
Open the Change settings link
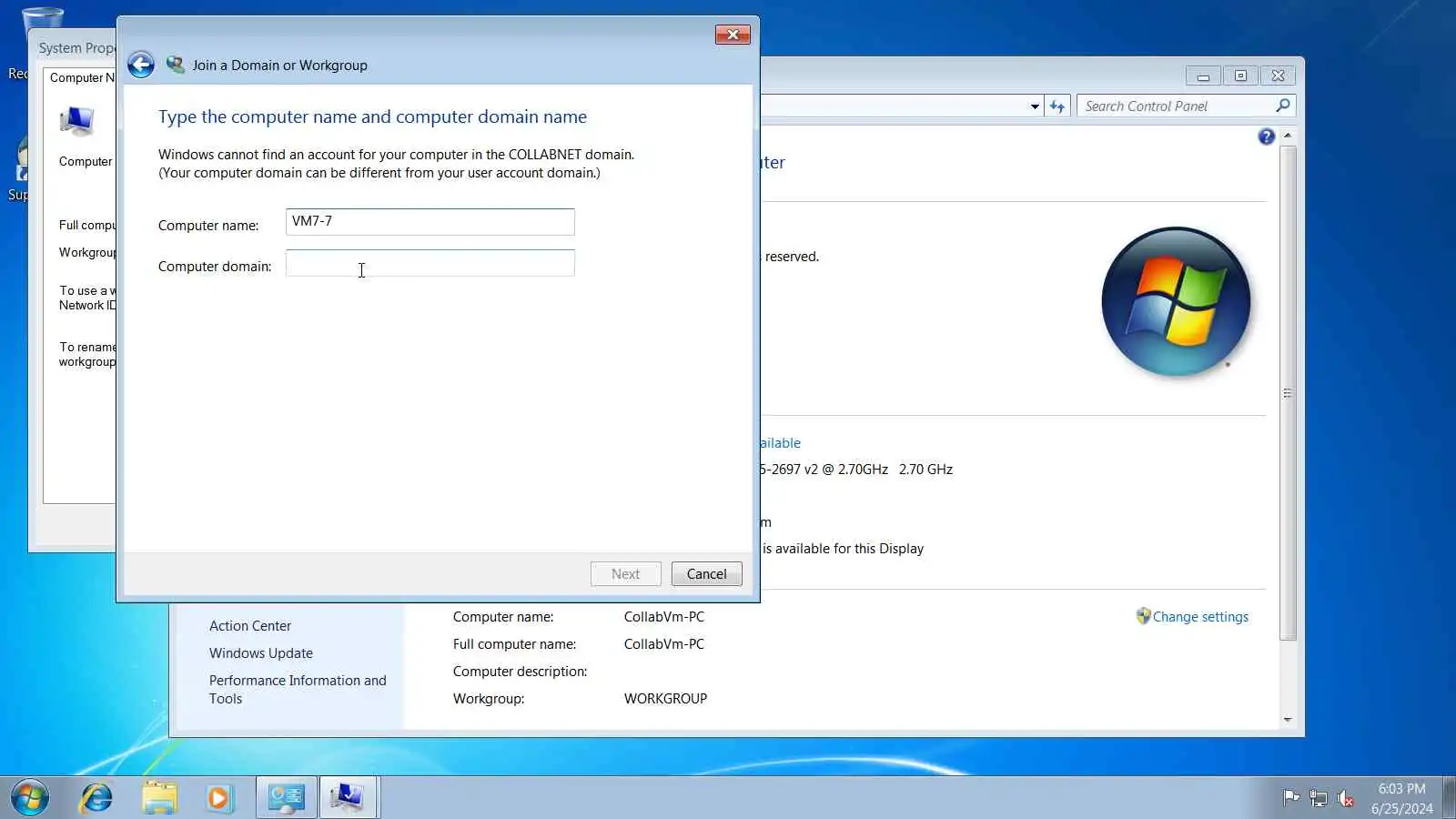click(x=1200, y=617)
